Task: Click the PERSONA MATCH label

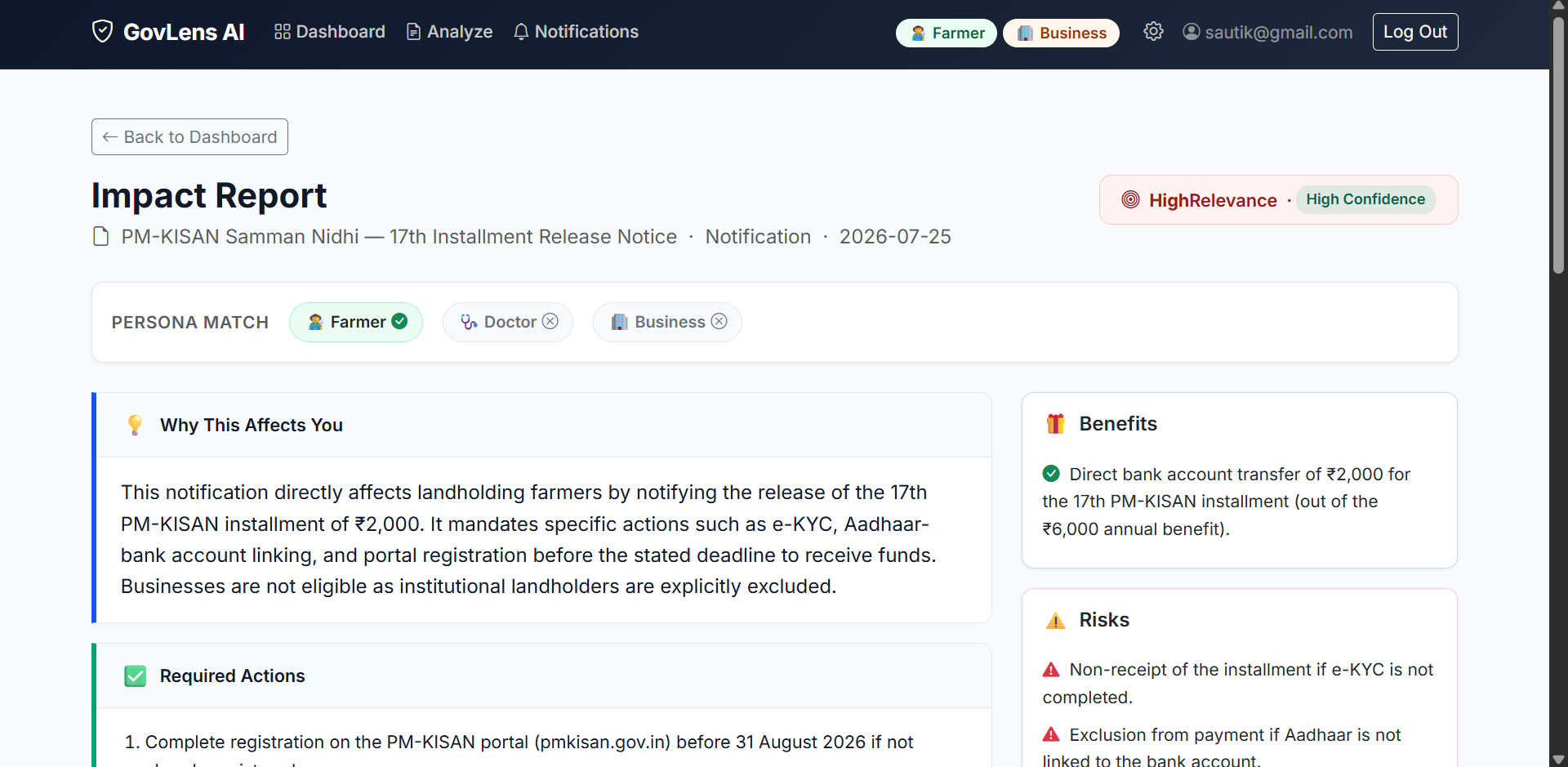Action: pos(190,323)
